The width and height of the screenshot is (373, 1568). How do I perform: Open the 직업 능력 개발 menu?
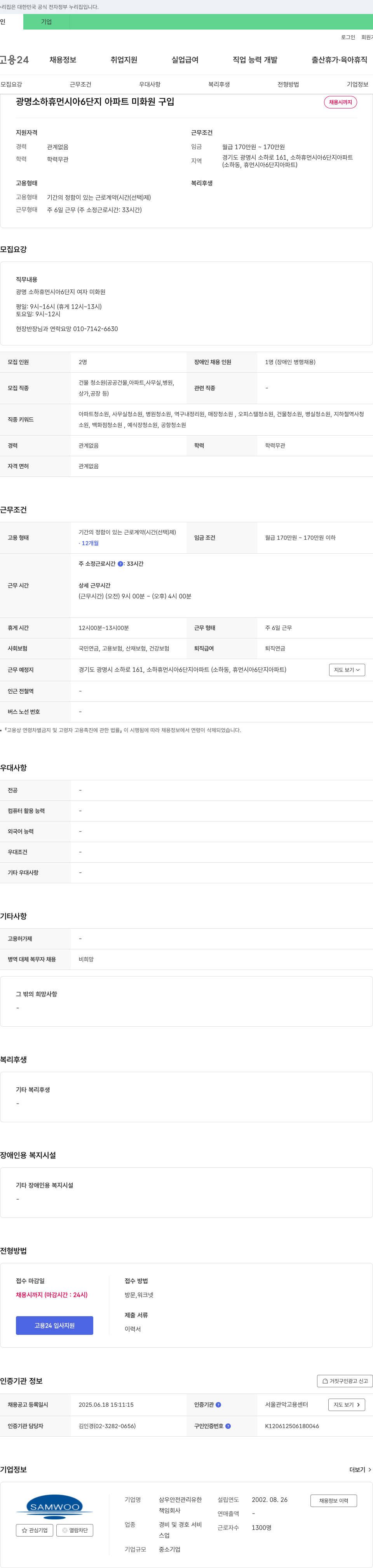click(x=255, y=60)
